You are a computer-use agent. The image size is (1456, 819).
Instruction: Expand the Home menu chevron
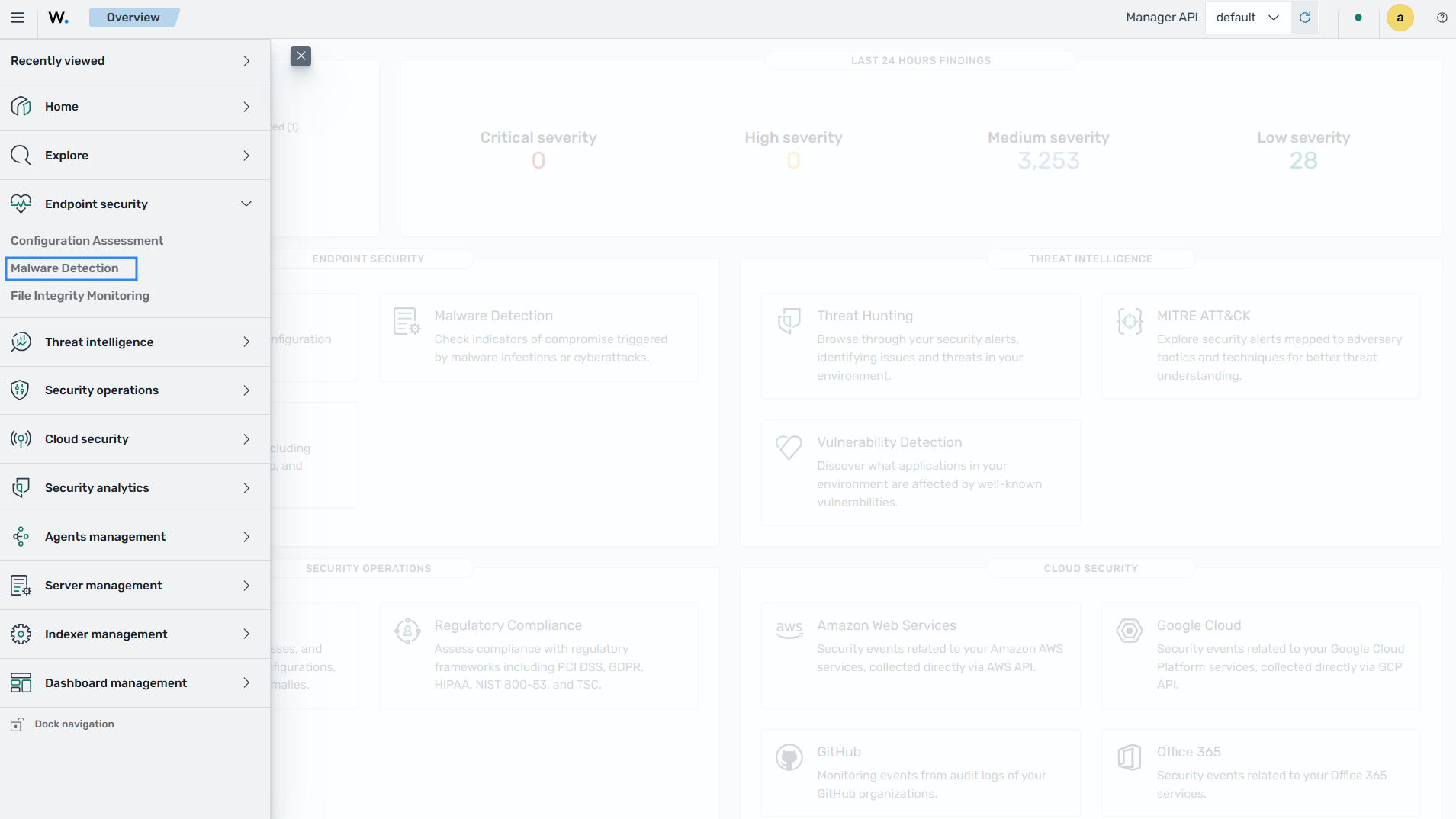(x=246, y=107)
